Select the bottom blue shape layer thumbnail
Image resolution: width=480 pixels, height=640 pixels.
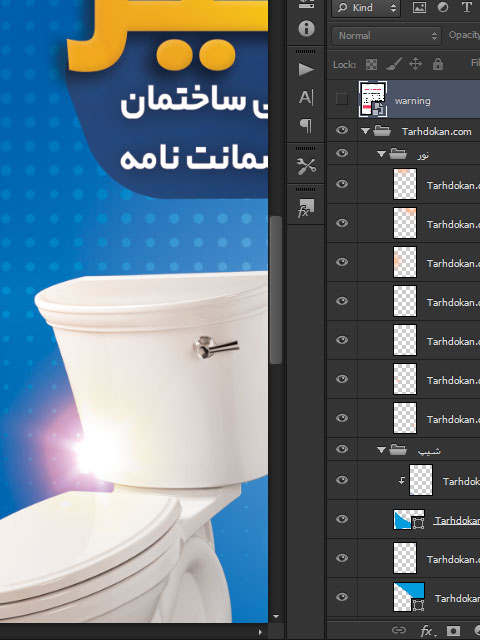click(x=409, y=597)
